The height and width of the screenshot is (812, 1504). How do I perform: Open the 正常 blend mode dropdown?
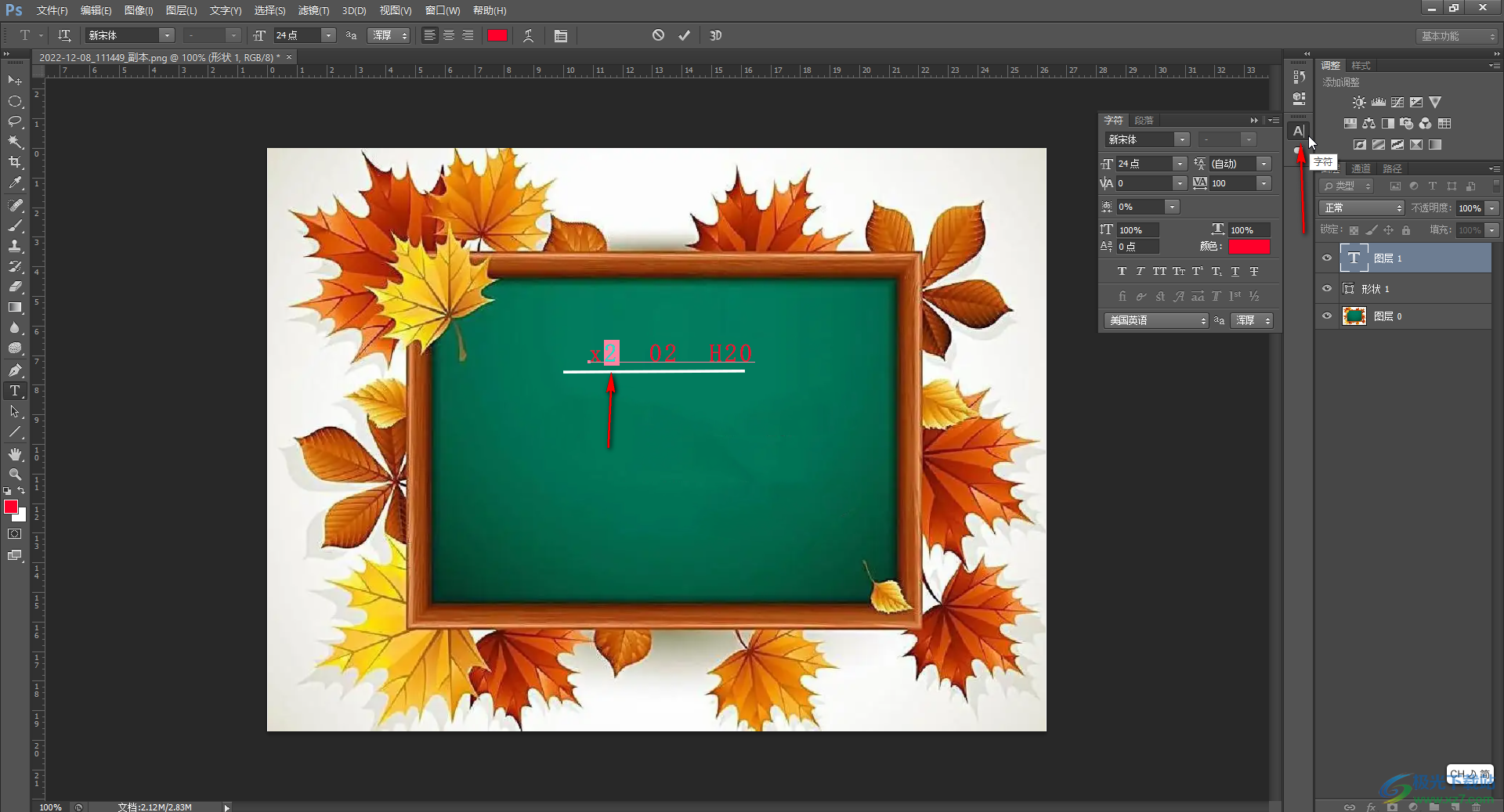pos(1361,208)
